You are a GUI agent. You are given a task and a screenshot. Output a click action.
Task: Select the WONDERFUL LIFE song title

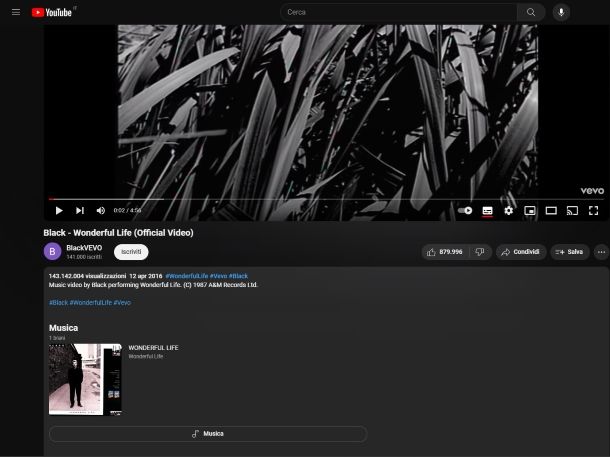point(153,348)
